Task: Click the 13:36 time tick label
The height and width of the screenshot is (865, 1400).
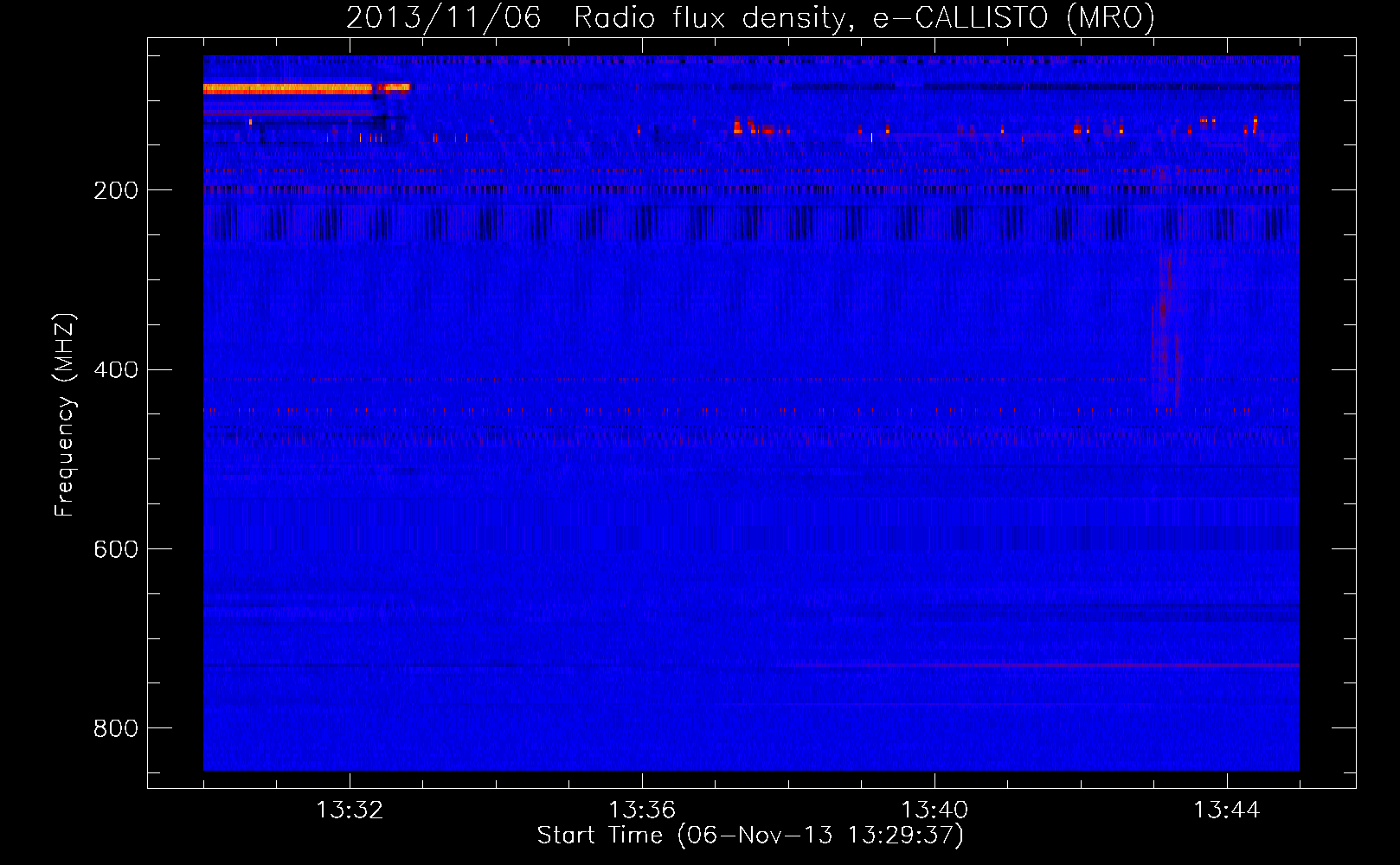Action: click(642, 811)
